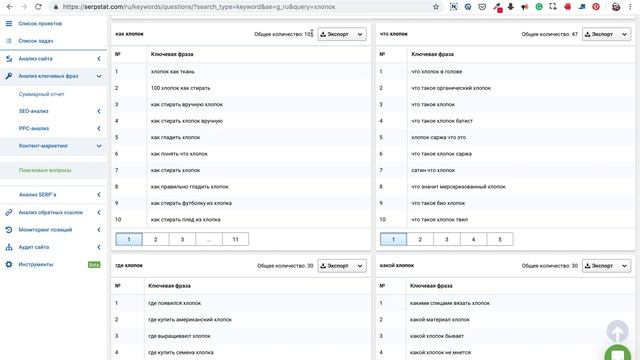Open the Chrome three-dot menu
The height and width of the screenshot is (360, 640).
[x=630, y=7]
